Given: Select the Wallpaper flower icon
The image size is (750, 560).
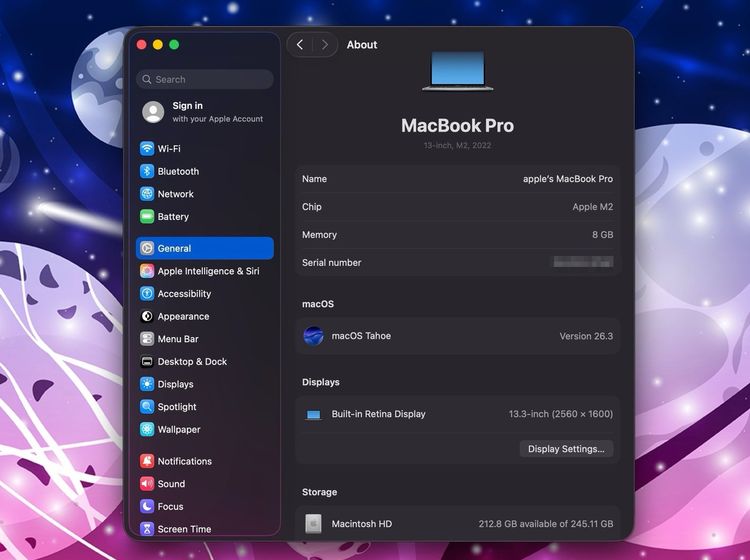Looking at the screenshot, I should tap(147, 429).
